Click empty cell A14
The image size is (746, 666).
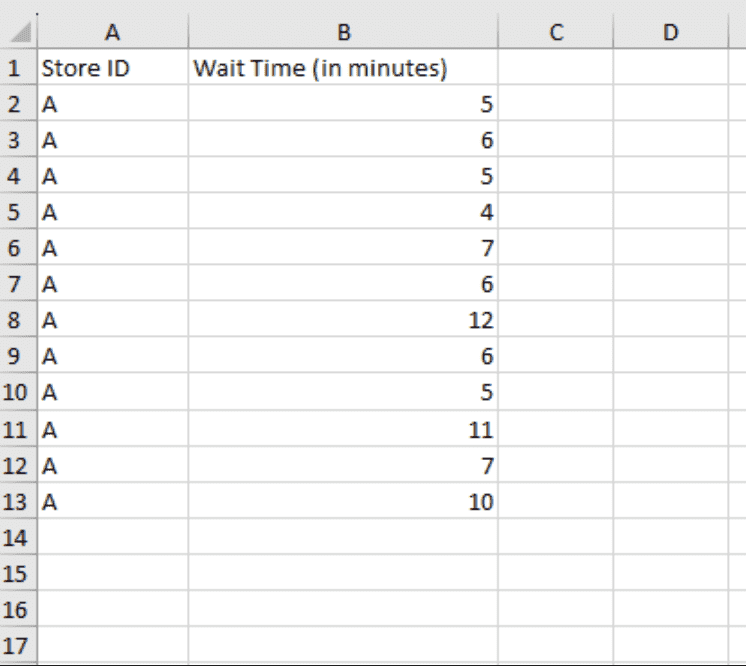112,537
